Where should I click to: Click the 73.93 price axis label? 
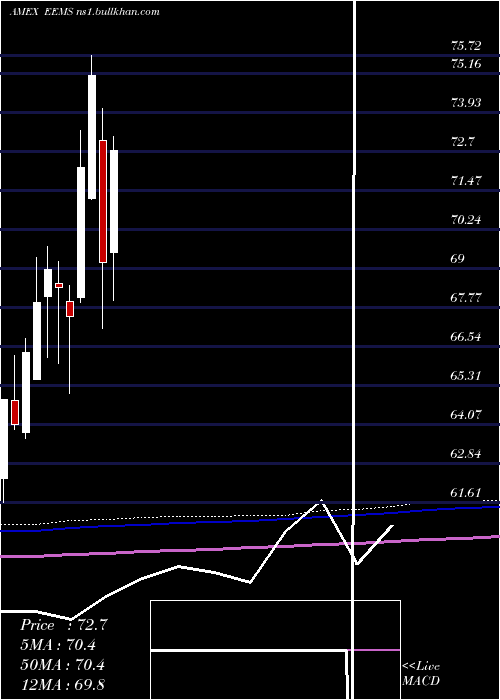[x=466, y=103]
